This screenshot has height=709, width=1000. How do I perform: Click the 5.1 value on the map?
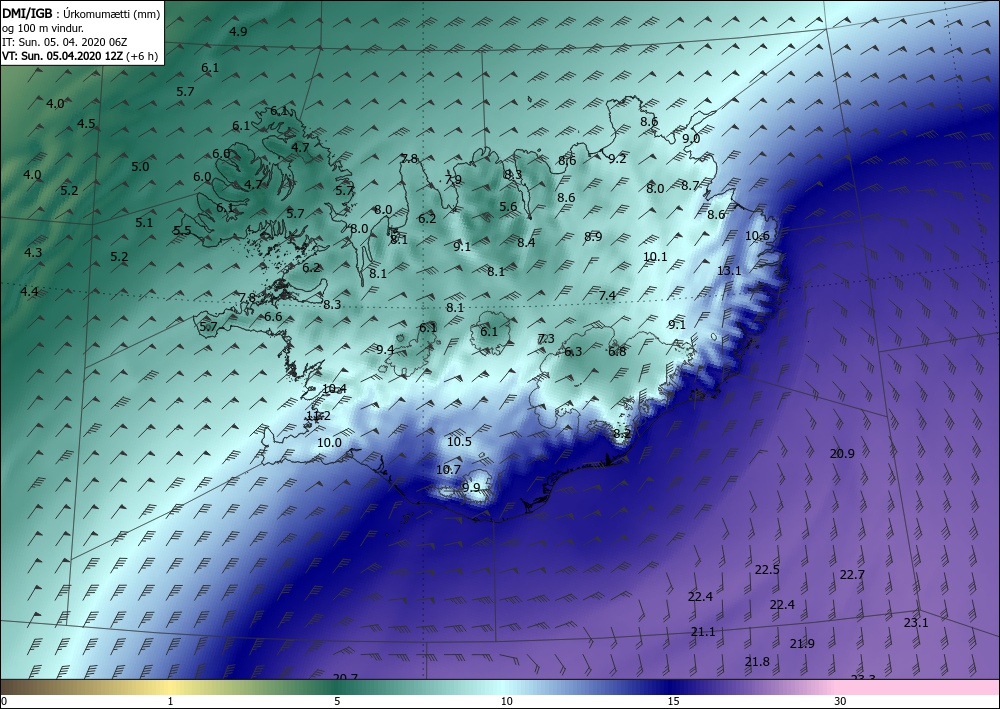click(x=144, y=223)
